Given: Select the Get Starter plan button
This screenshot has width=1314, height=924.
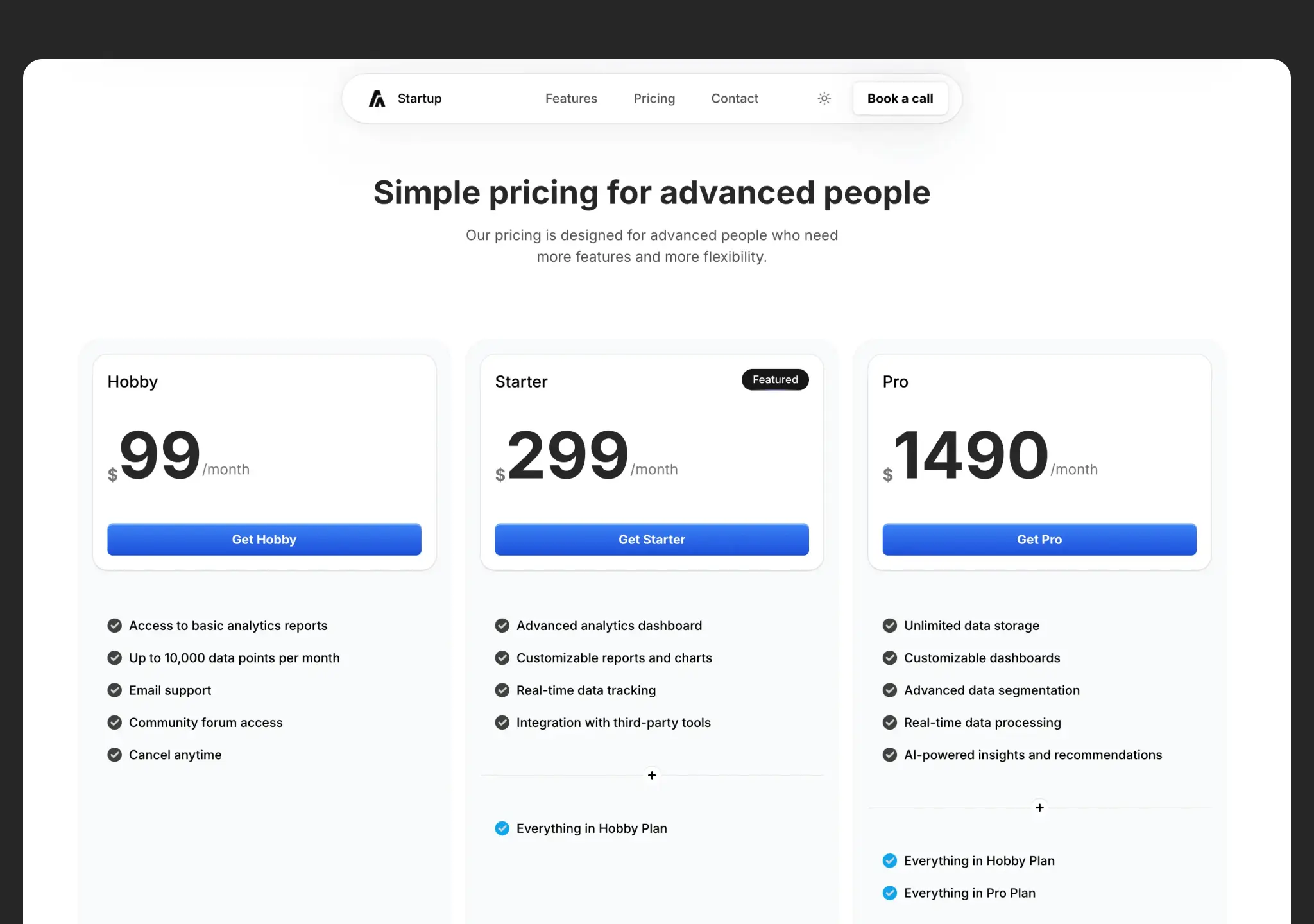Looking at the screenshot, I should pyautogui.click(x=651, y=540).
